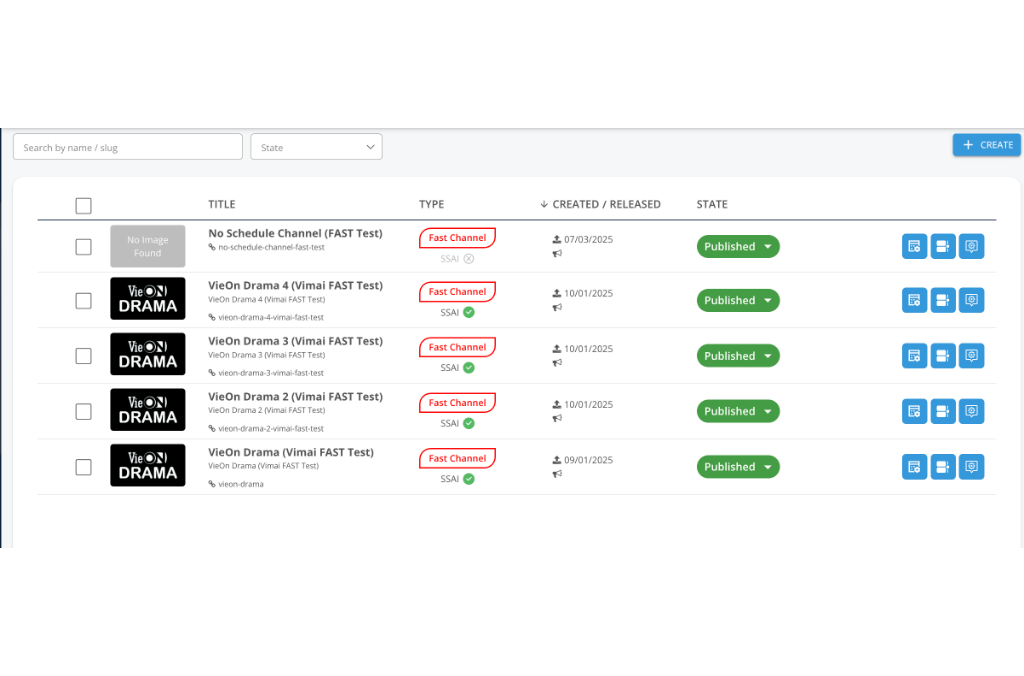Click the green SSAI check for VieOn Drama 4
Viewport: 1024px width, 676px height.
point(469,312)
